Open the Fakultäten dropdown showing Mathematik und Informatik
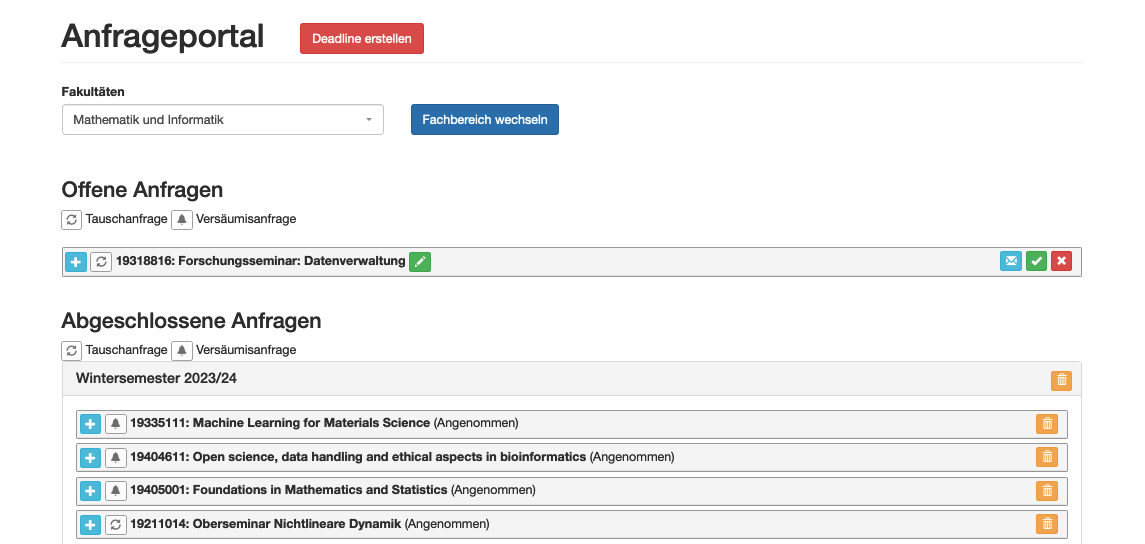This screenshot has height=544, width=1145. [x=223, y=120]
